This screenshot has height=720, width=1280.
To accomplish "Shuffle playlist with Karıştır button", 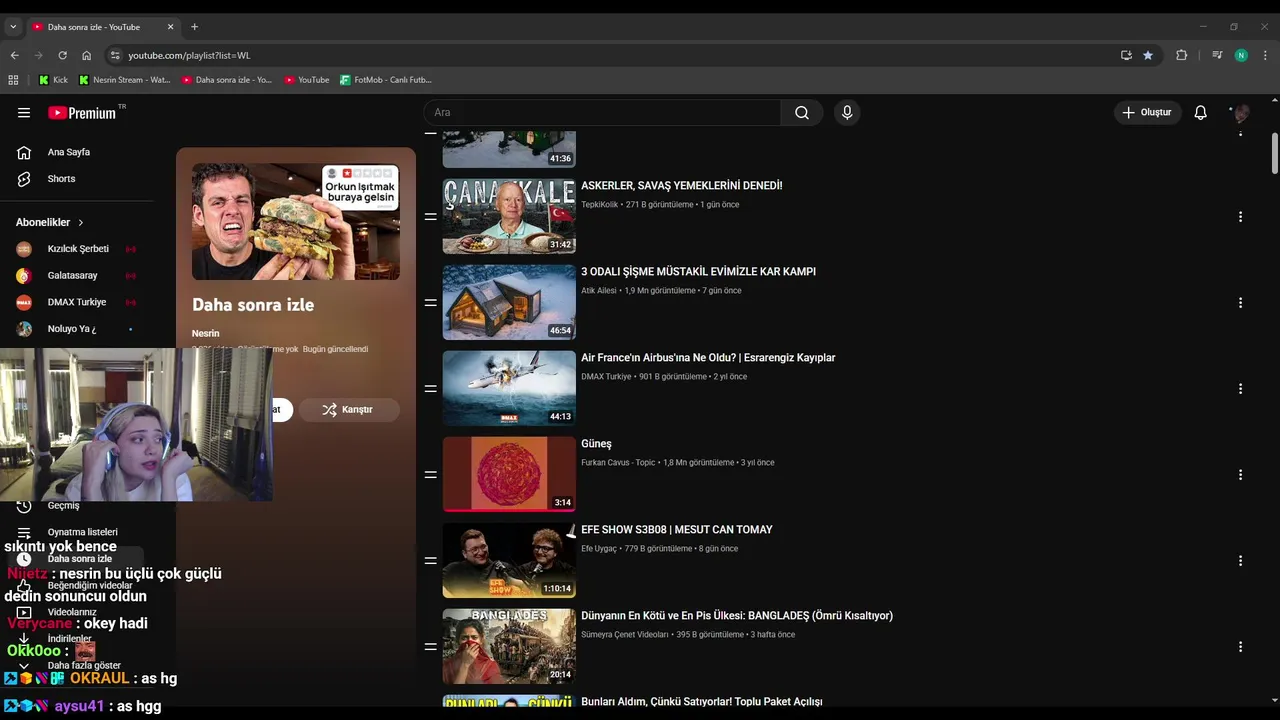I will click(x=348, y=409).
